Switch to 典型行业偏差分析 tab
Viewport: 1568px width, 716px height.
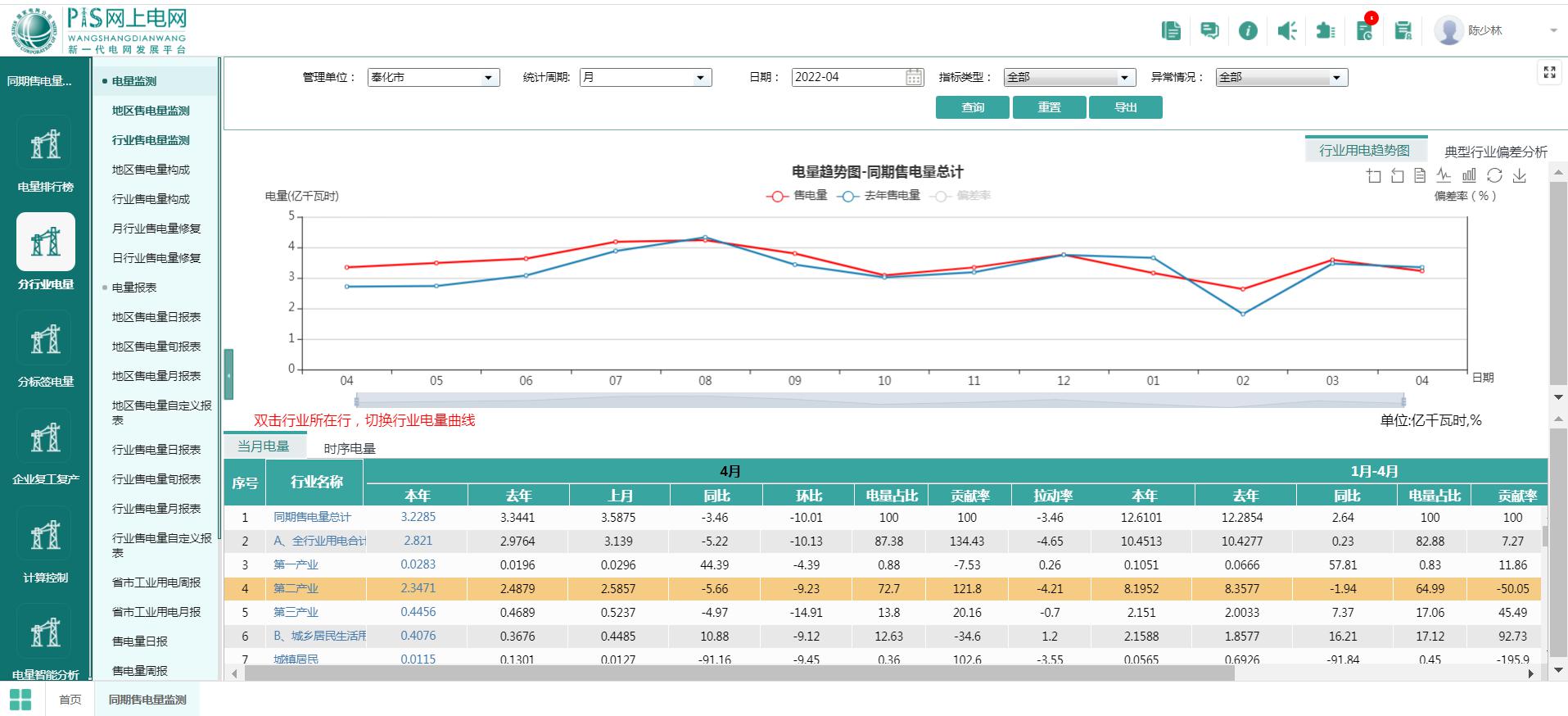(x=1495, y=152)
